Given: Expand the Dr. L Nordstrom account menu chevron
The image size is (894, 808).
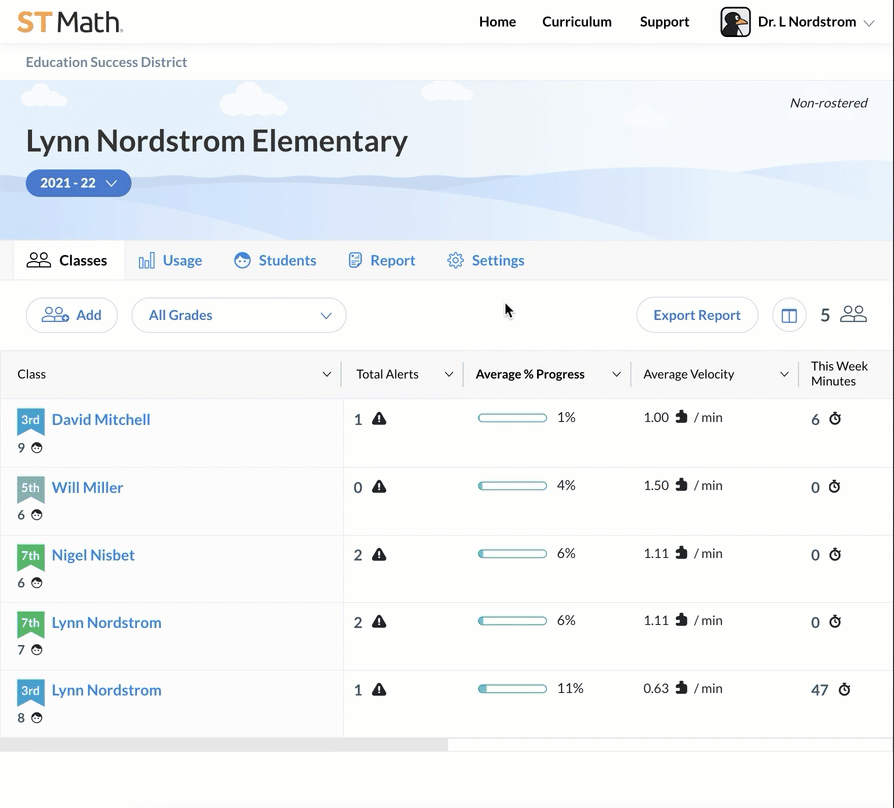Looking at the screenshot, I should [869, 23].
